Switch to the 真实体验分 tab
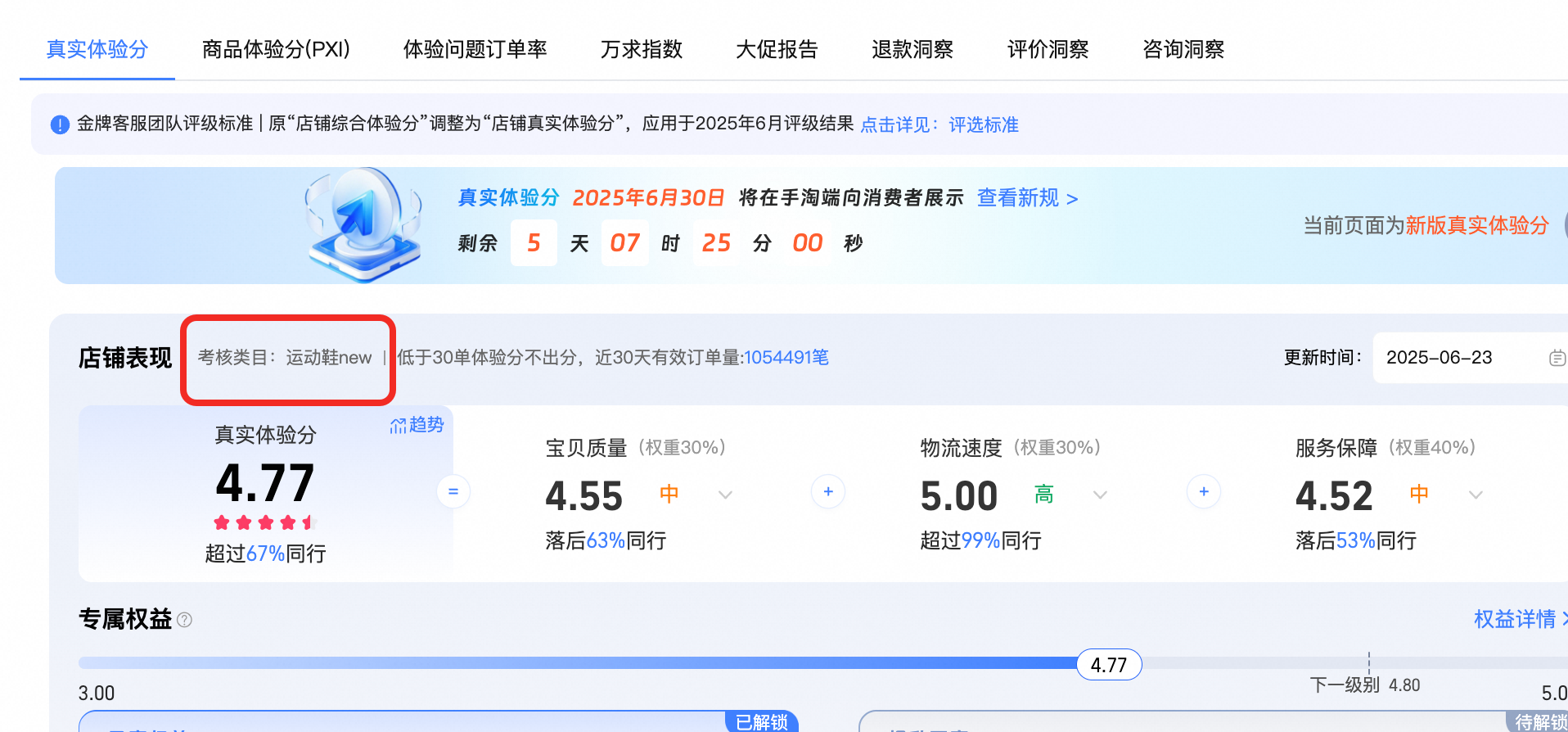This screenshot has height=732, width=1568. click(x=97, y=49)
